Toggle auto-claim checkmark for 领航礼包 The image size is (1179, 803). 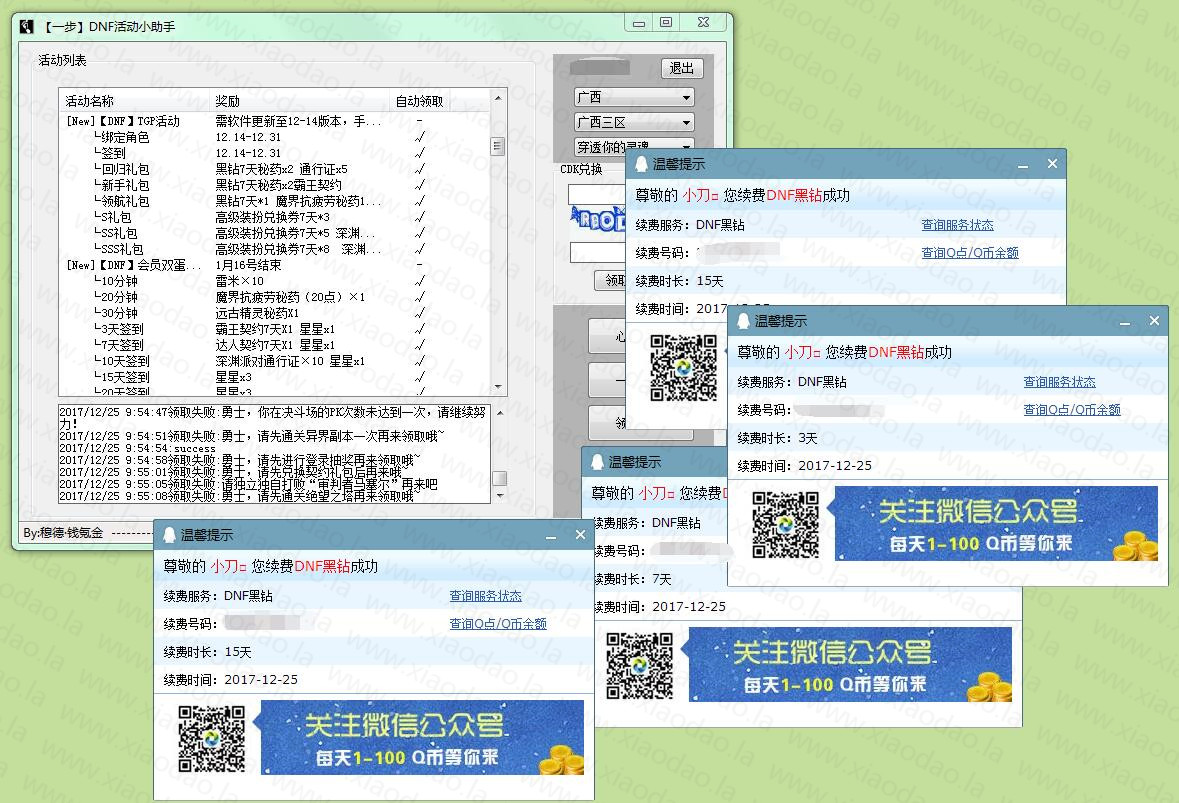click(x=420, y=201)
